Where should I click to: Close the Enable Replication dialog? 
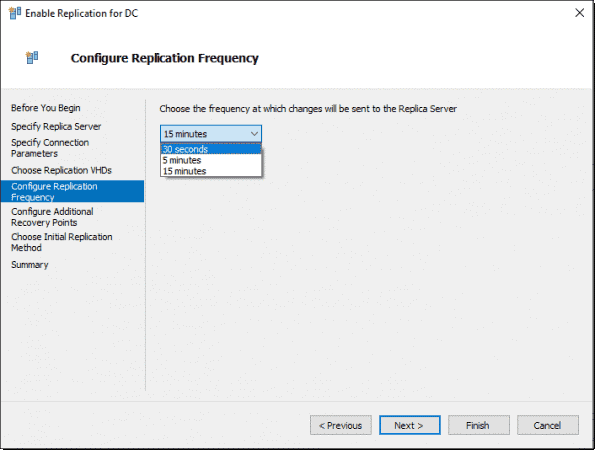click(x=579, y=13)
